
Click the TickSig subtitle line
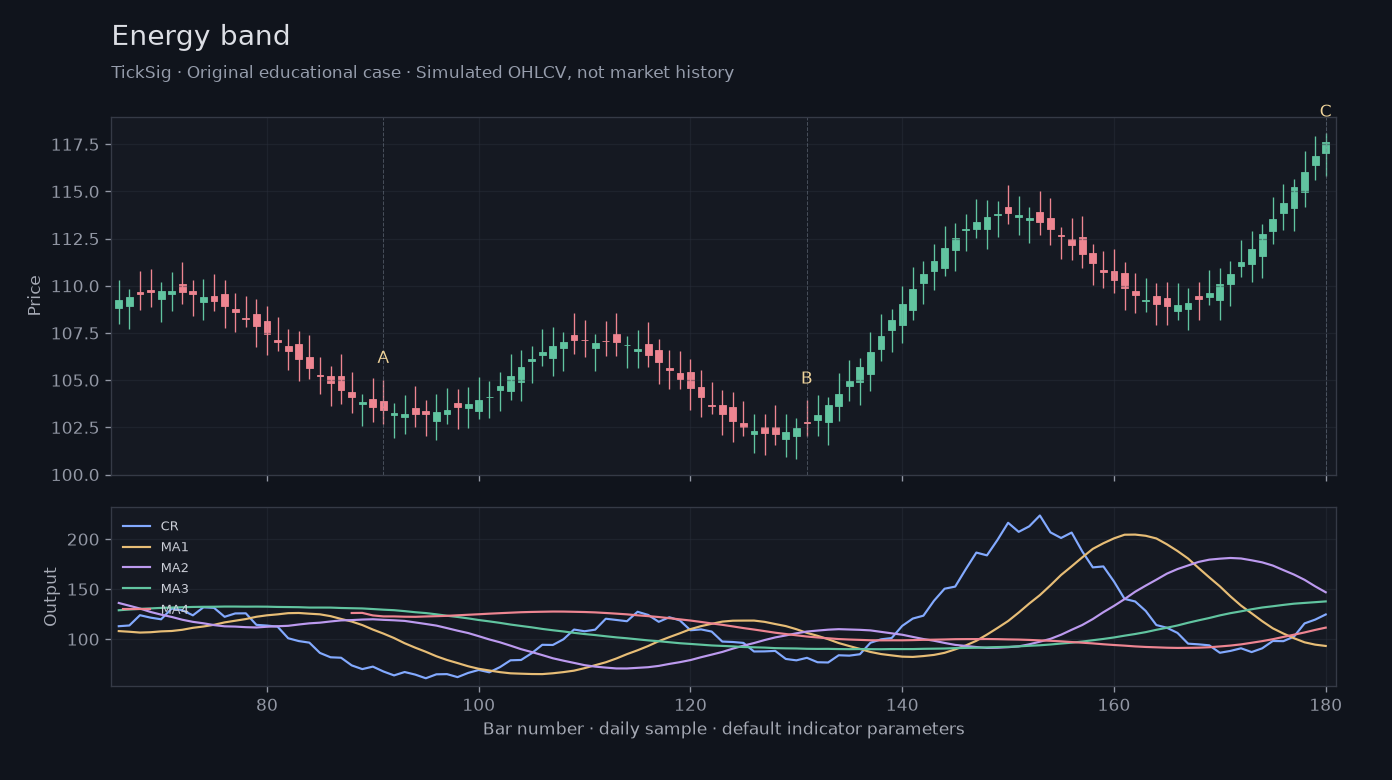(x=422, y=73)
